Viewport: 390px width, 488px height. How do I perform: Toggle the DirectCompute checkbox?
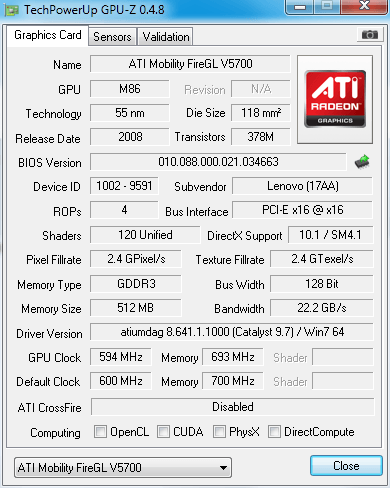[x=274, y=431]
